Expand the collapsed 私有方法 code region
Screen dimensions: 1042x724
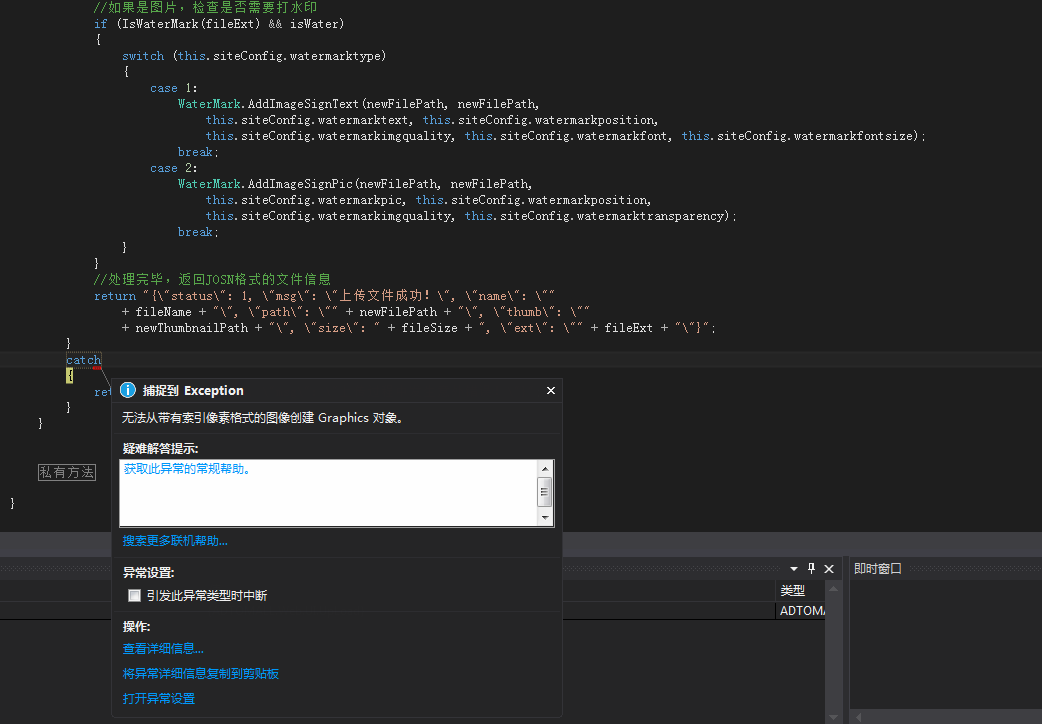(x=67, y=472)
